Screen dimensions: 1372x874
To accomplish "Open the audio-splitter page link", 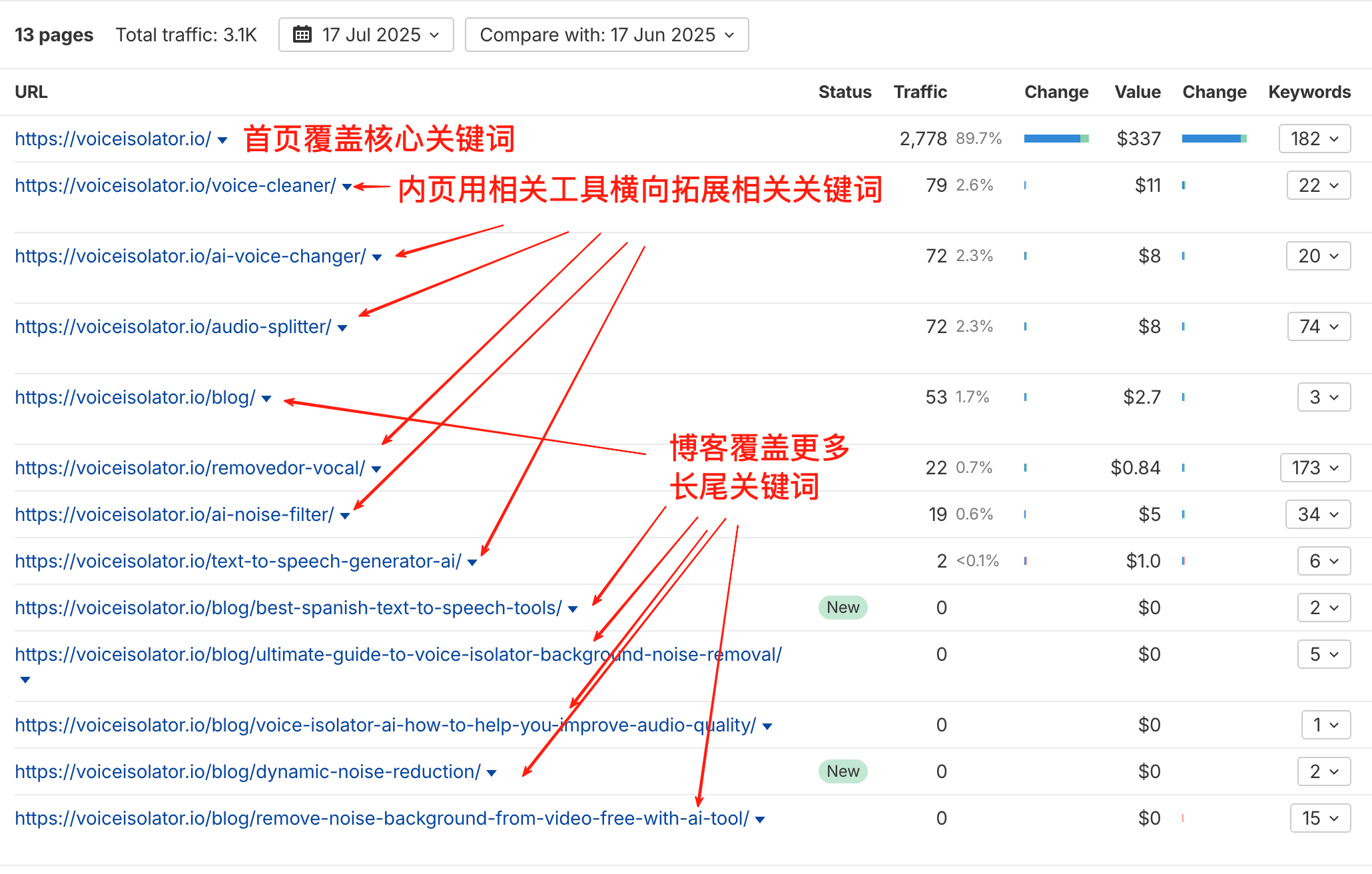I will pos(173,326).
